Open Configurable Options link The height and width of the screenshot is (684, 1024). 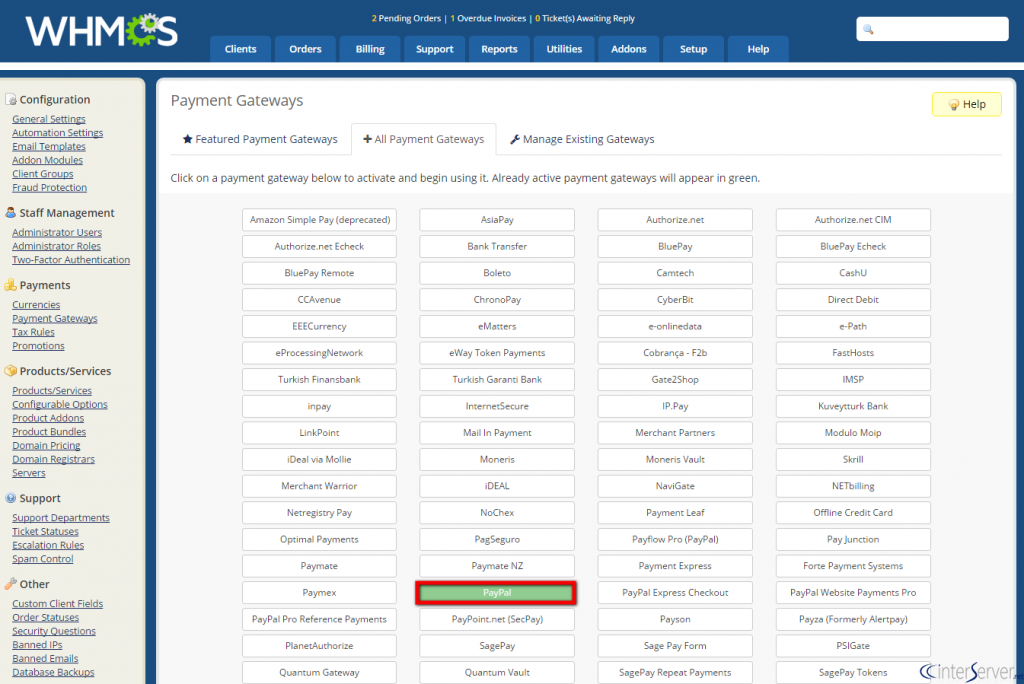pyautogui.click(x=60, y=404)
